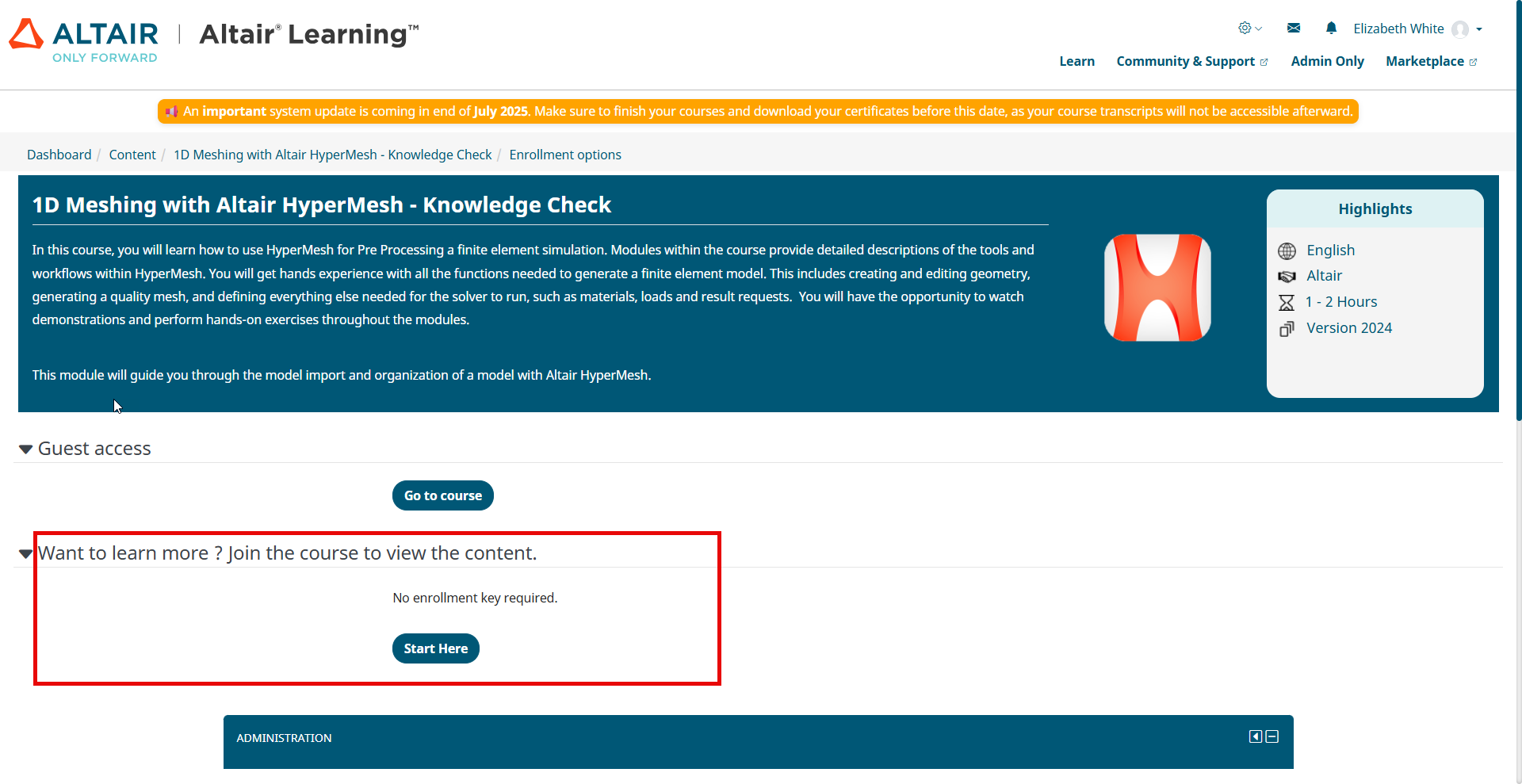Screen dimensions: 1522x784
Task: Click the Altair logo in the header
Action: click(83, 40)
